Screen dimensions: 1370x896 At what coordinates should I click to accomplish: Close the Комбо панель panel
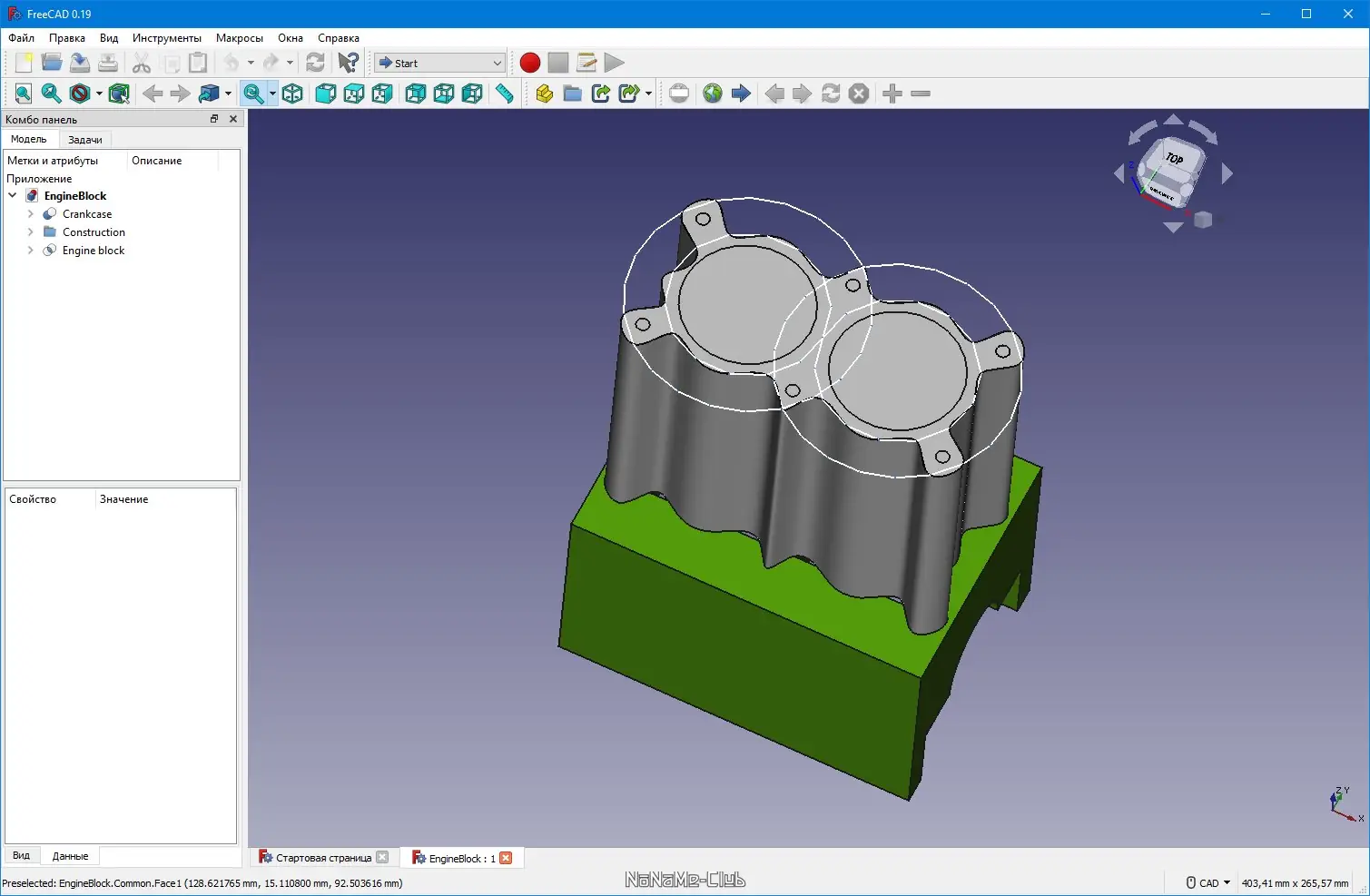(x=233, y=119)
